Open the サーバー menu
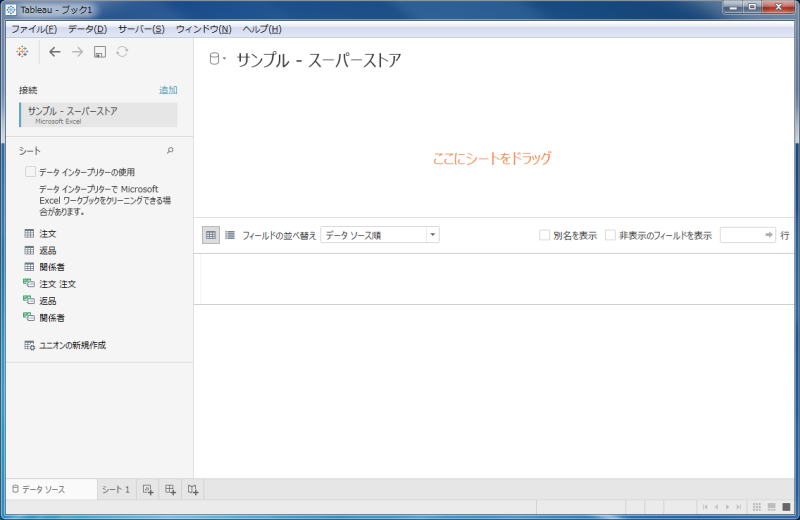The image size is (800, 520). tap(141, 29)
